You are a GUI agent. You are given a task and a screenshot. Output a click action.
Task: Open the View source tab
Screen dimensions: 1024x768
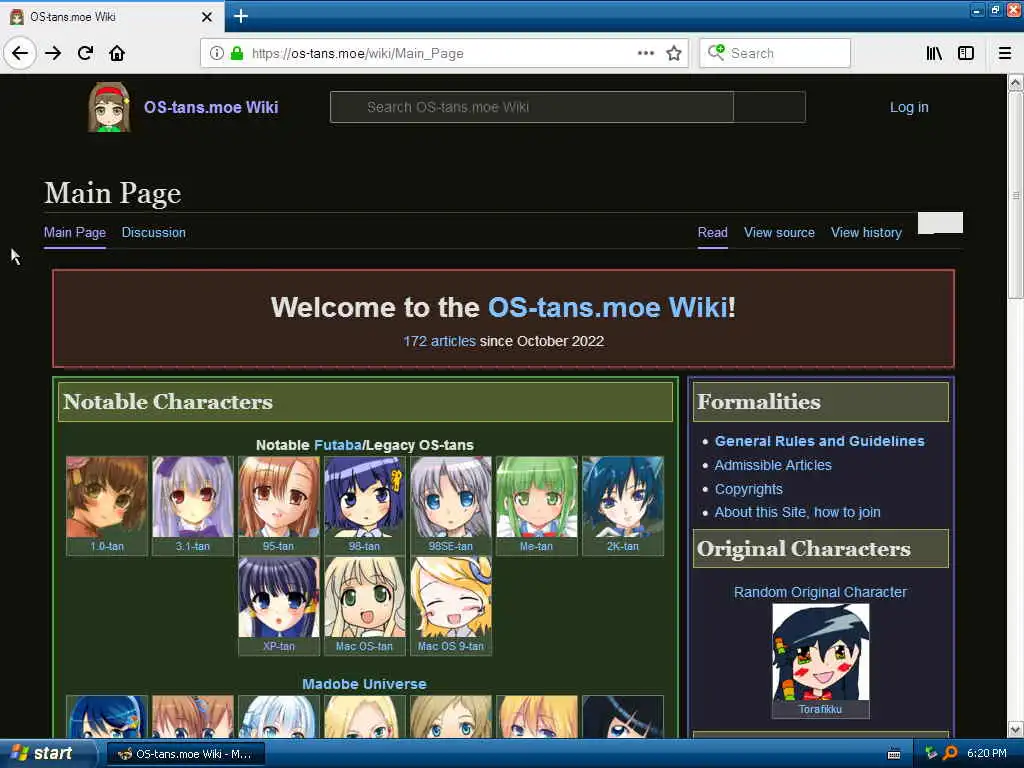coord(779,232)
